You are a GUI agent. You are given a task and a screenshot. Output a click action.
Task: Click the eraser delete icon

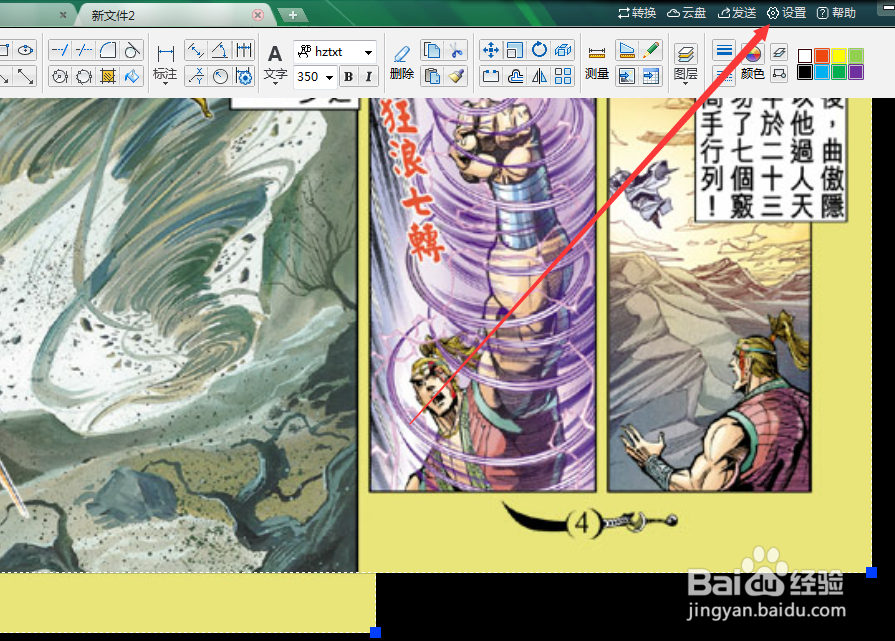tap(402, 54)
